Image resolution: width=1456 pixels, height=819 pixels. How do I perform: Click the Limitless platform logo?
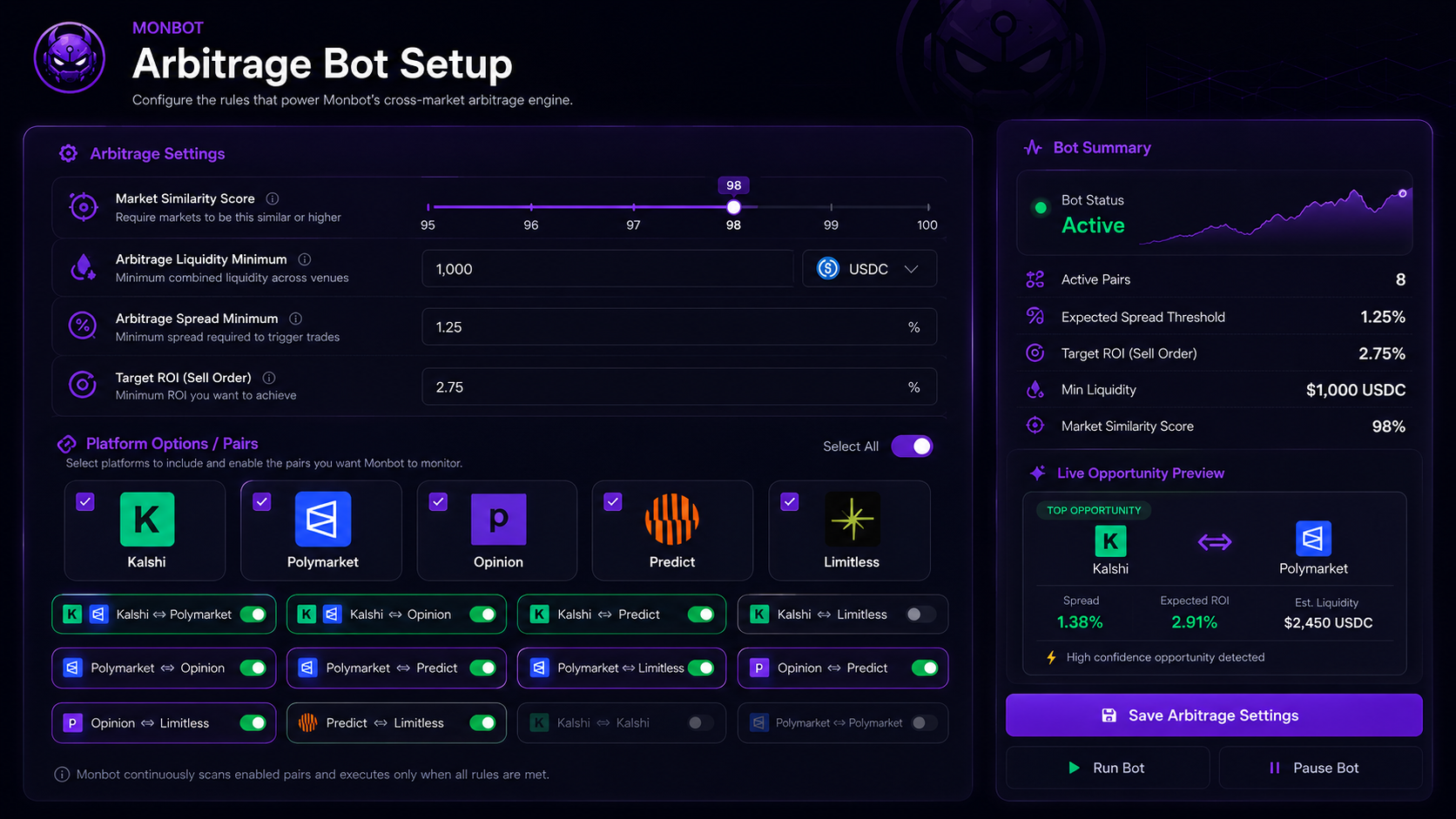coord(853,520)
